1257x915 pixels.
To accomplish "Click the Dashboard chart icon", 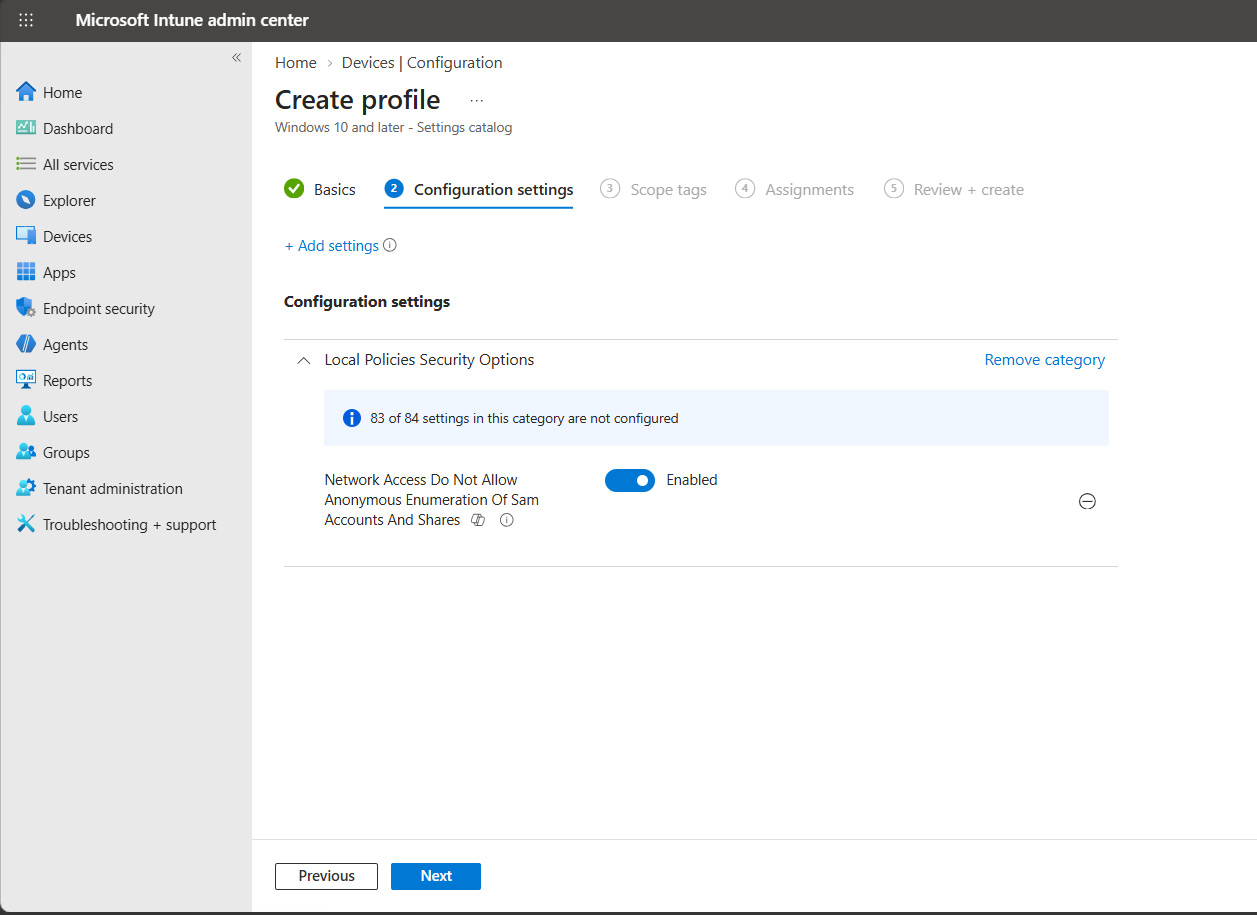I will click(x=26, y=128).
